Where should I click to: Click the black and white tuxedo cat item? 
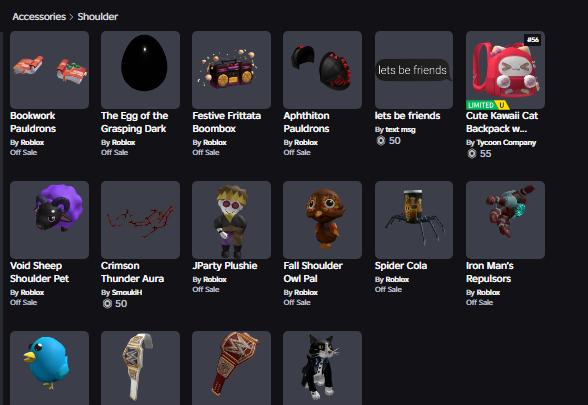click(322, 368)
